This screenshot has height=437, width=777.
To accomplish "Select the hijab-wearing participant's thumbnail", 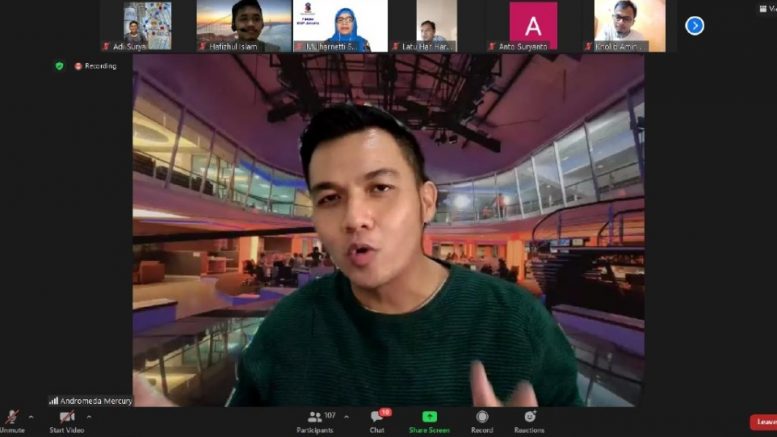I will point(340,26).
